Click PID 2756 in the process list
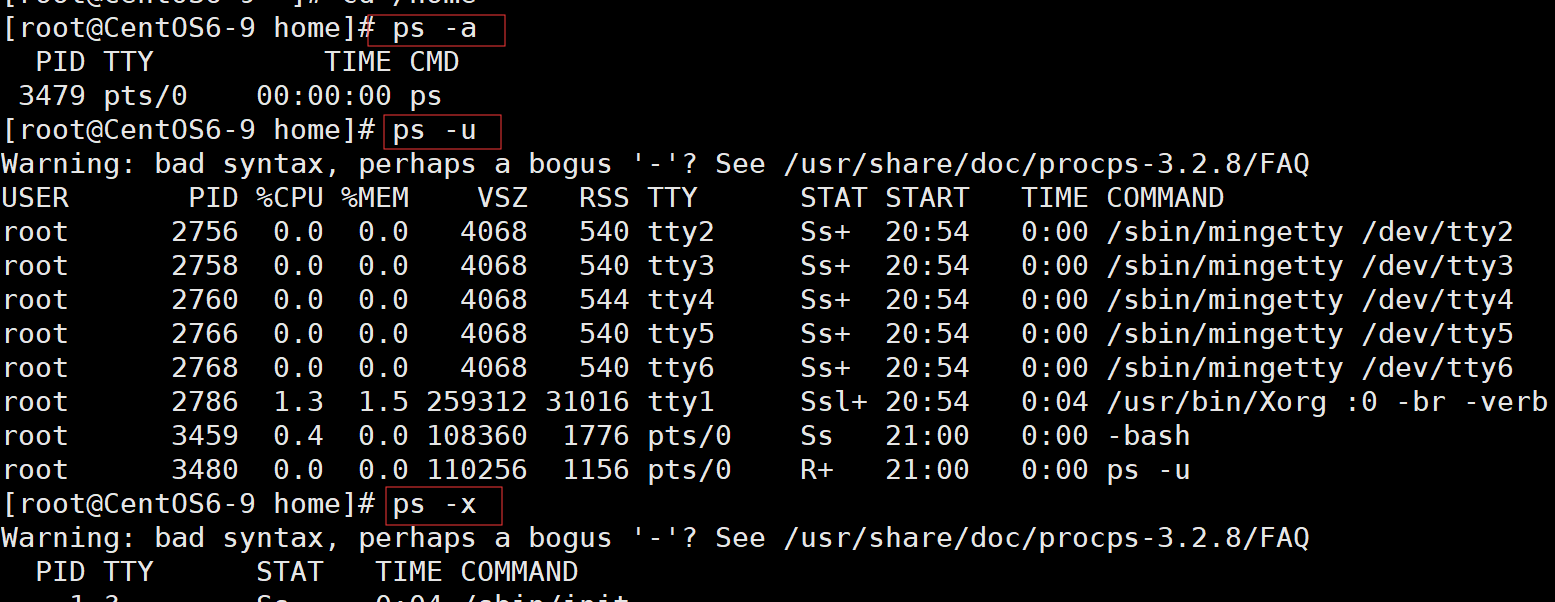Image resolution: width=1555 pixels, height=602 pixels. tap(204, 232)
